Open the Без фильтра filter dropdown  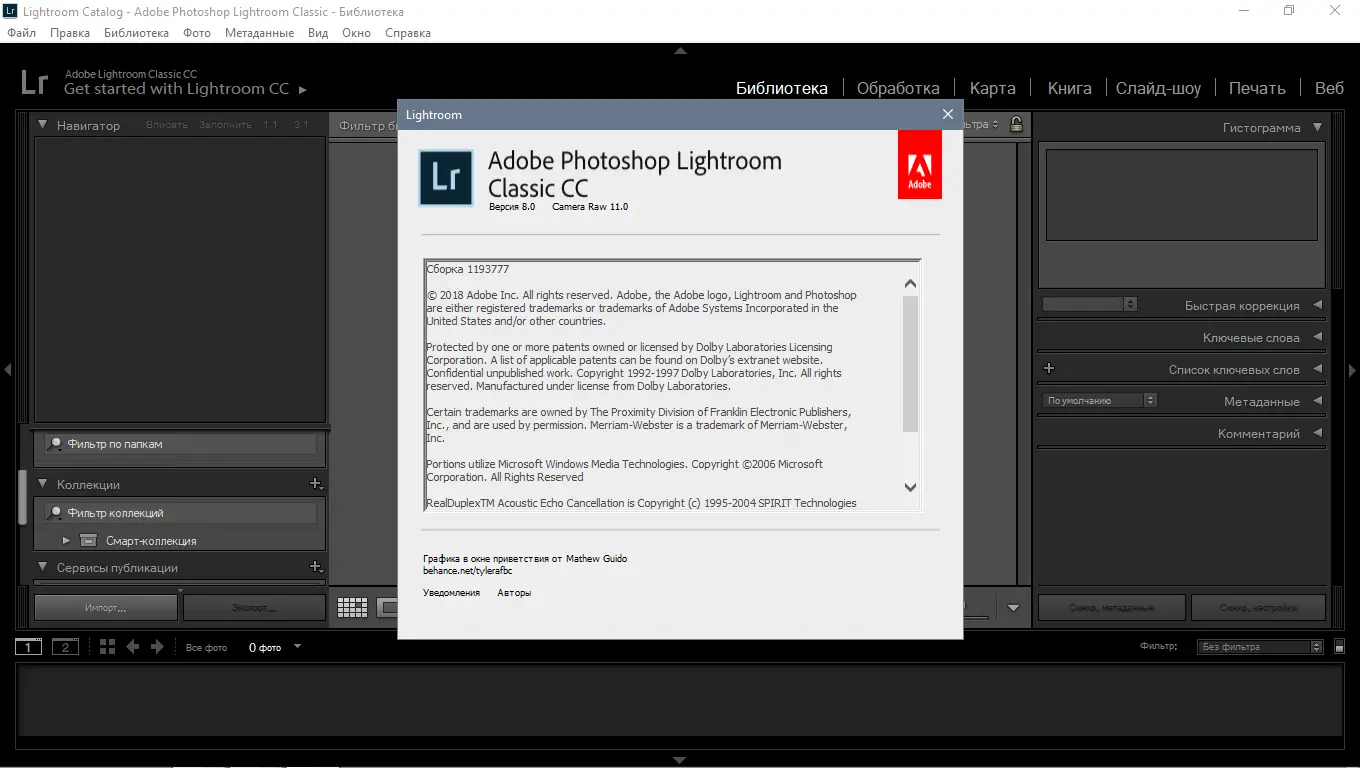1260,647
